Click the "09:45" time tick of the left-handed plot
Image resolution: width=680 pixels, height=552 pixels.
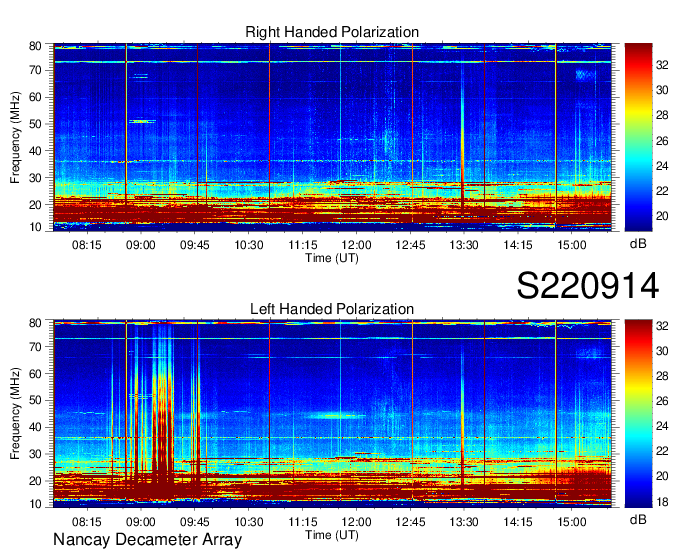point(195,522)
